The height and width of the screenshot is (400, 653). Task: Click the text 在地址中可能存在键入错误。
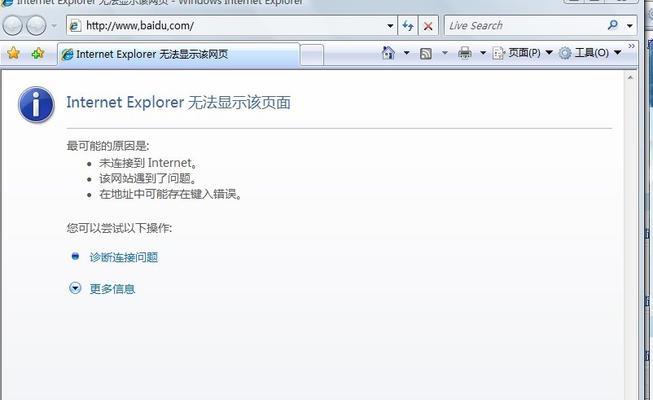[x=170, y=194]
